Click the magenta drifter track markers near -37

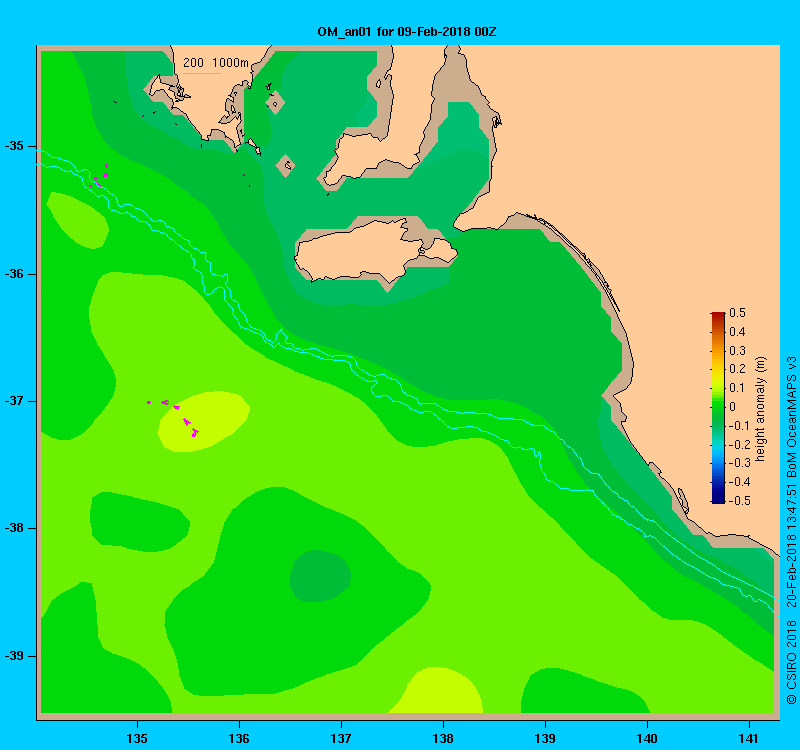point(173,418)
